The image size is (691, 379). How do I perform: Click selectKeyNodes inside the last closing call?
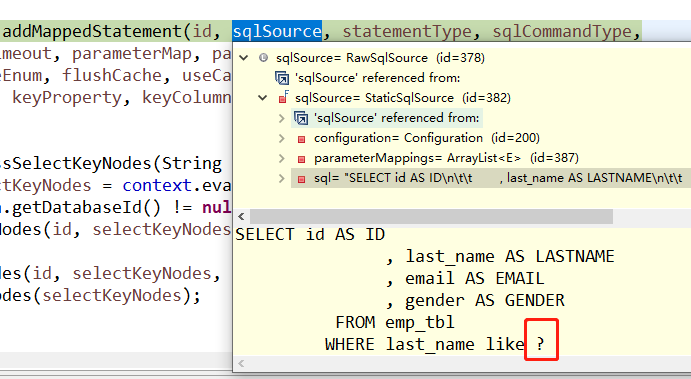click(x=111, y=296)
